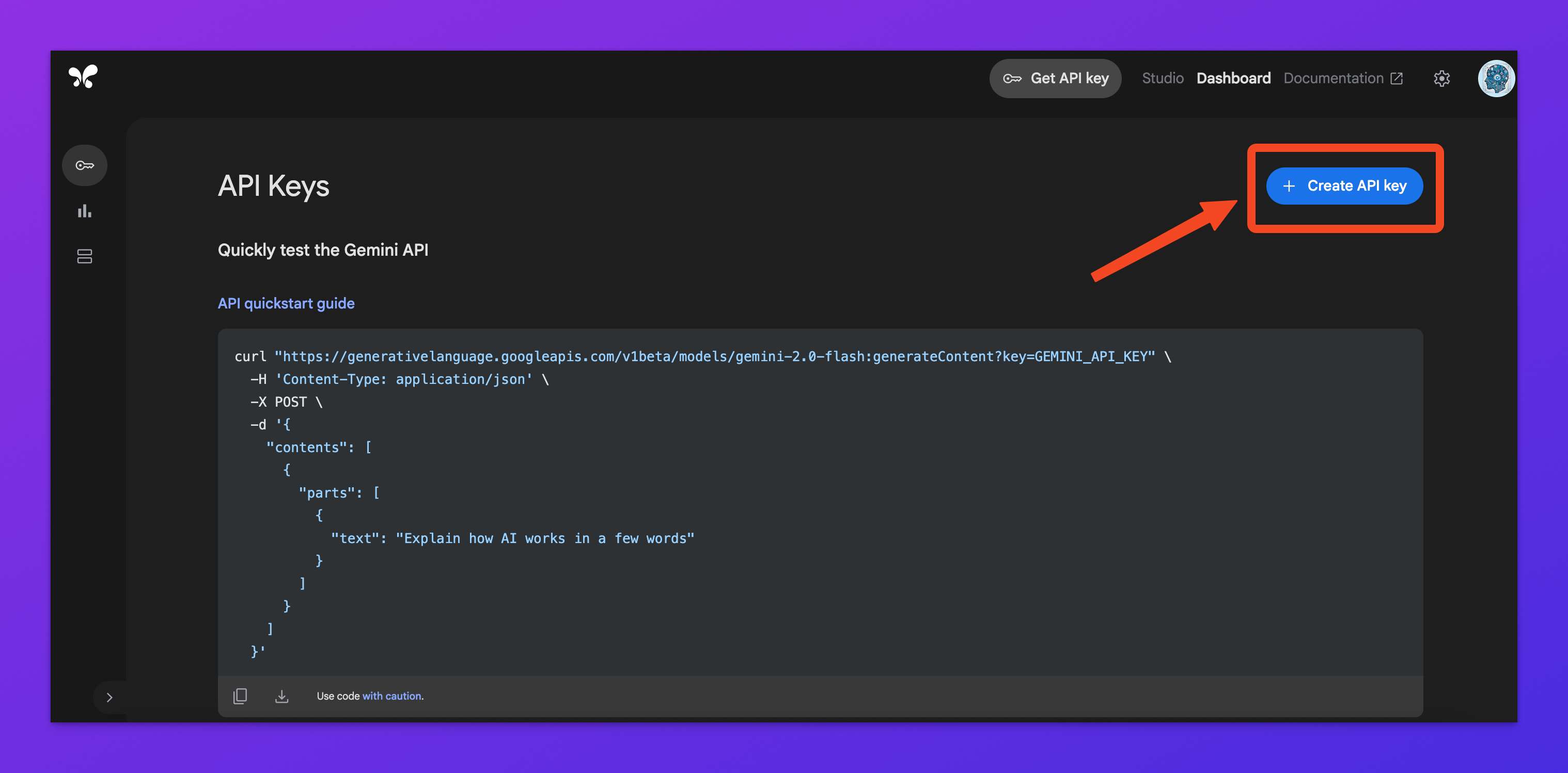Screen dimensions: 1568x773
Task: Open the usage bar chart sidebar icon
Action: click(x=85, y=211)
